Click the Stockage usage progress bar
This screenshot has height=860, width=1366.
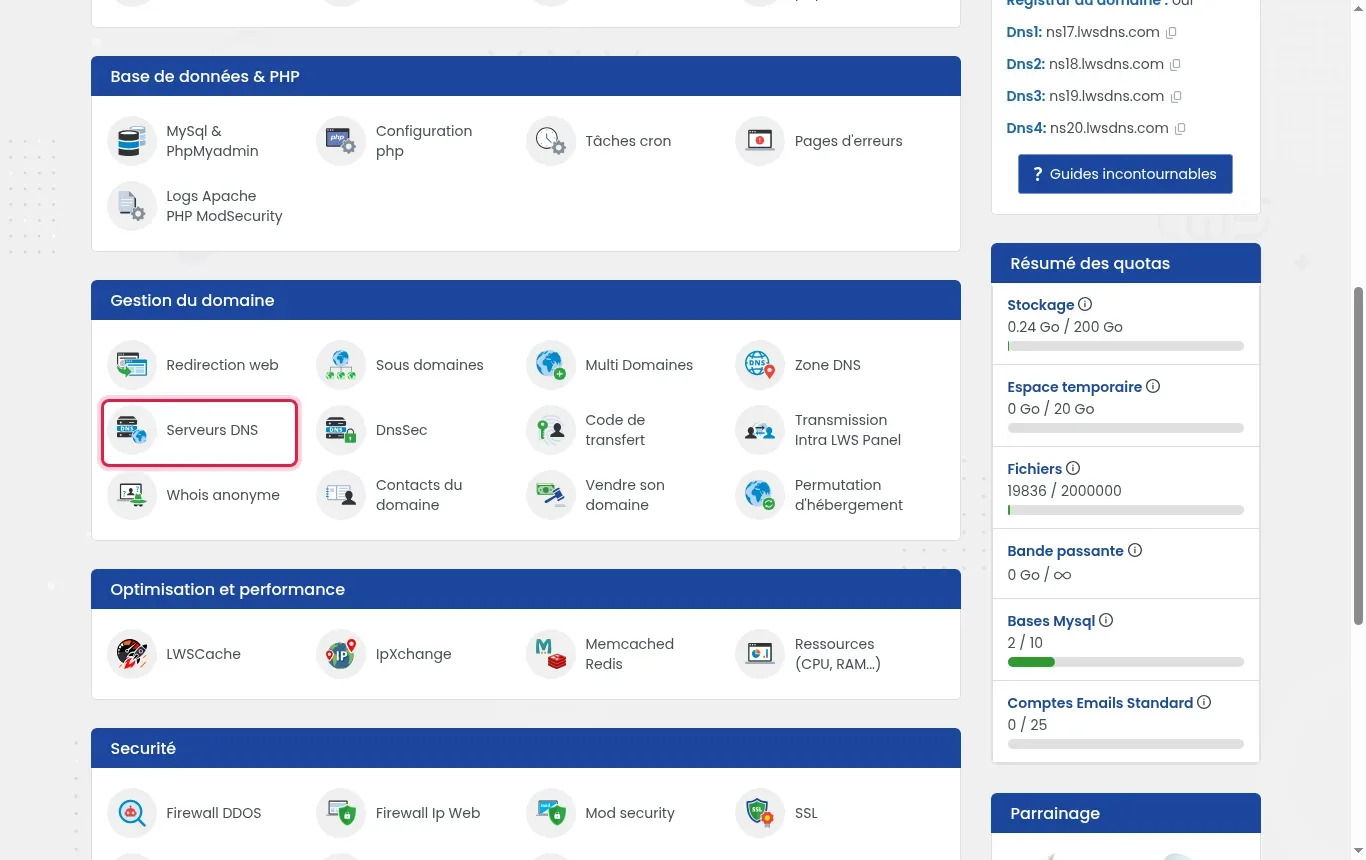click(x=1126, y=346)
